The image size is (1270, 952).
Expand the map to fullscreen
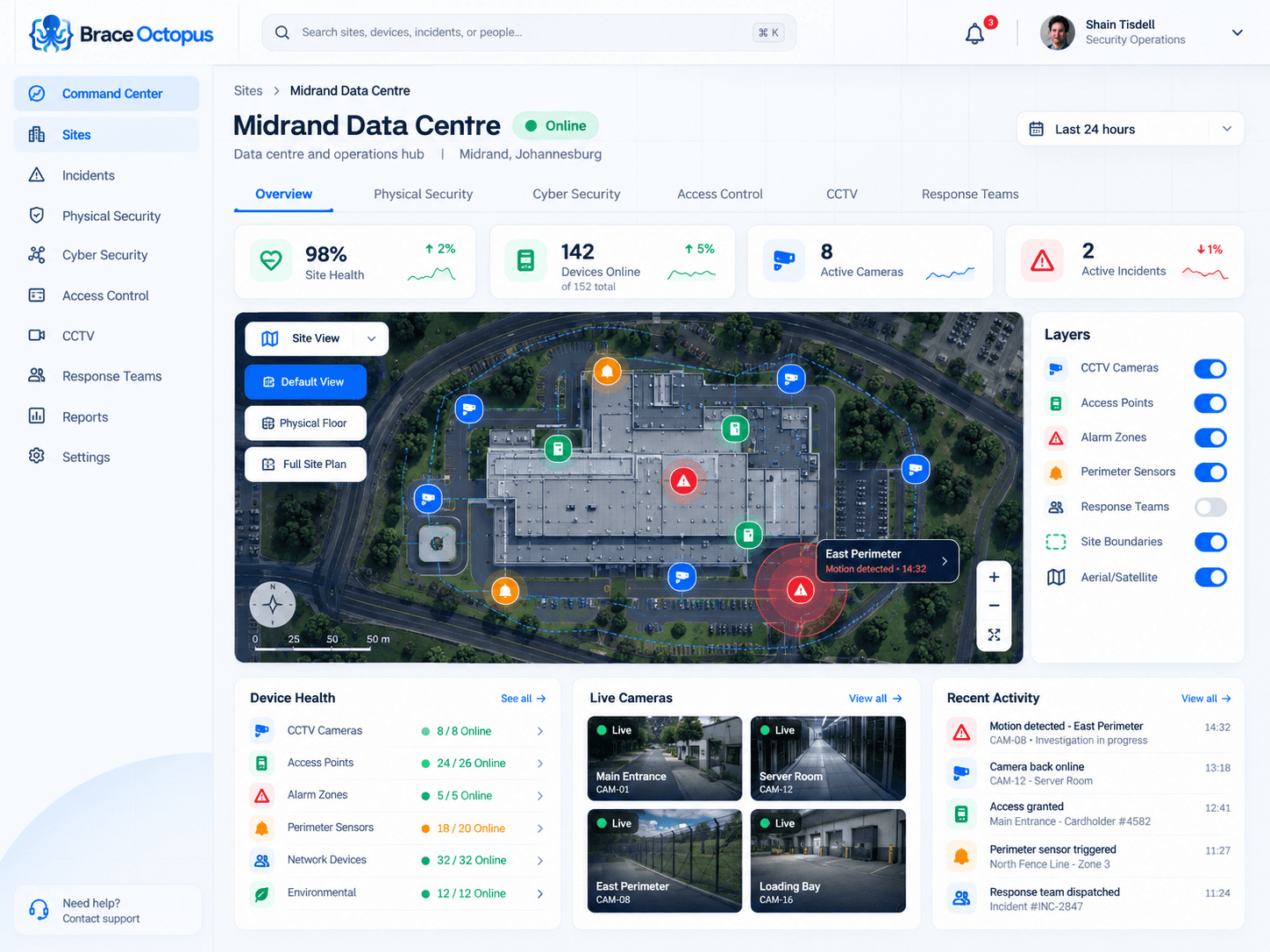click(x=994, y=635)
